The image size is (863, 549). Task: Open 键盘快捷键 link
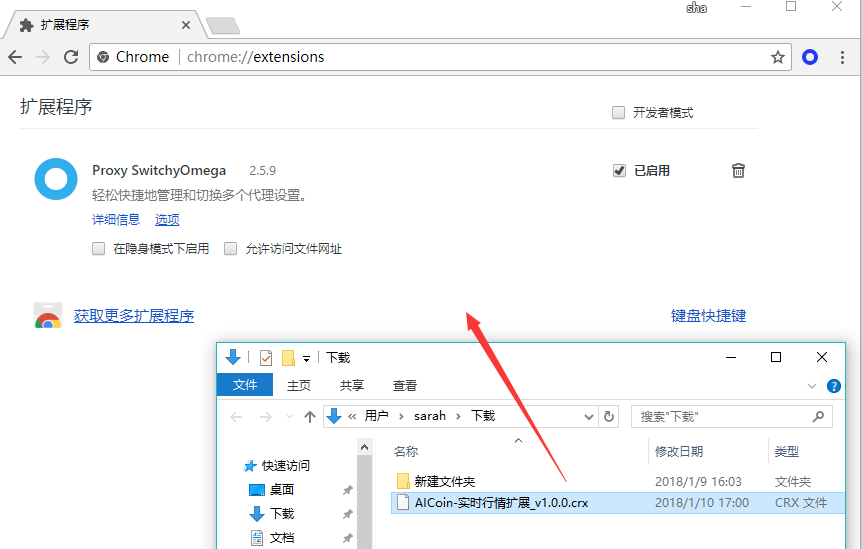point(708,316)
